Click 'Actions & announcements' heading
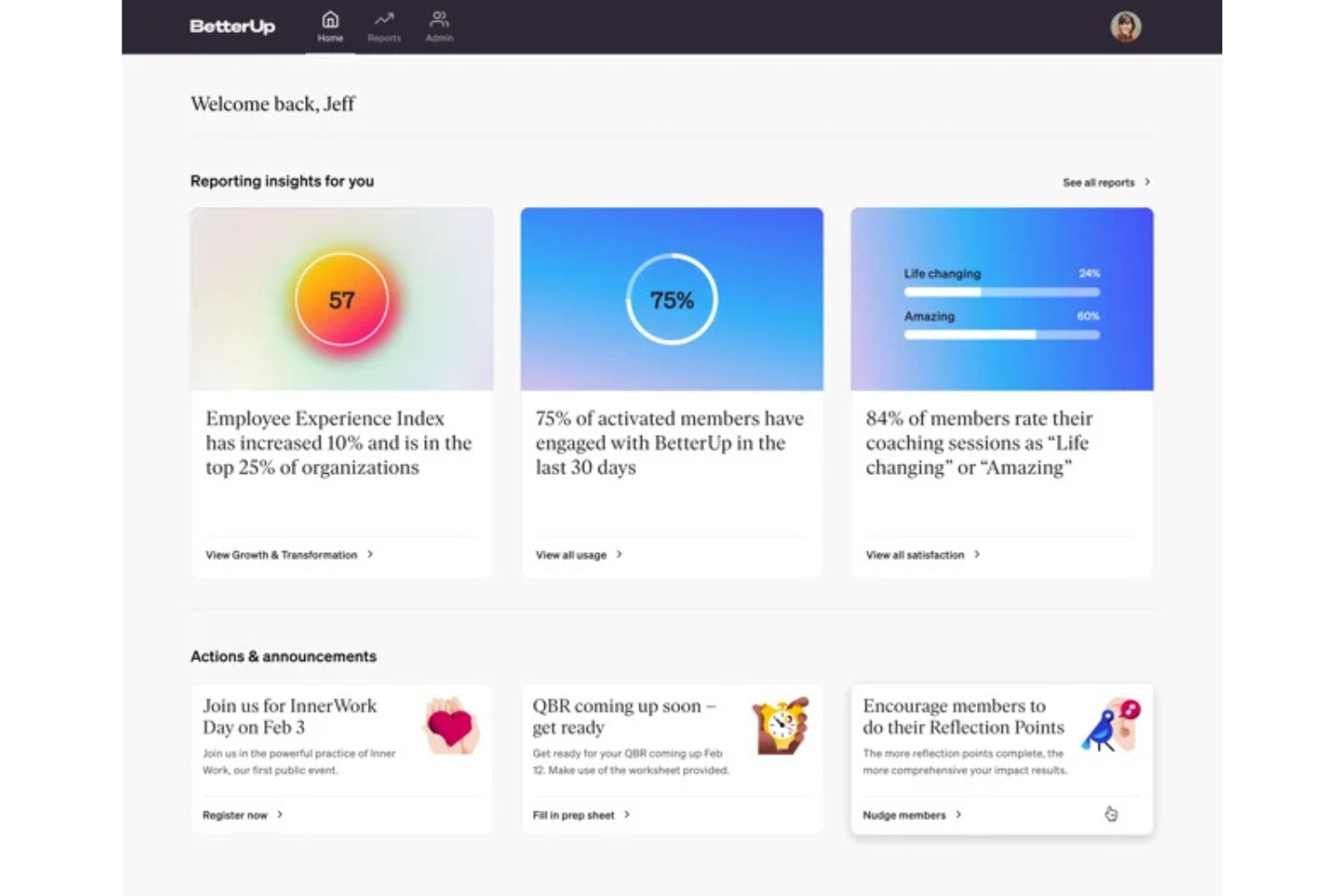 tap(283, 656)
